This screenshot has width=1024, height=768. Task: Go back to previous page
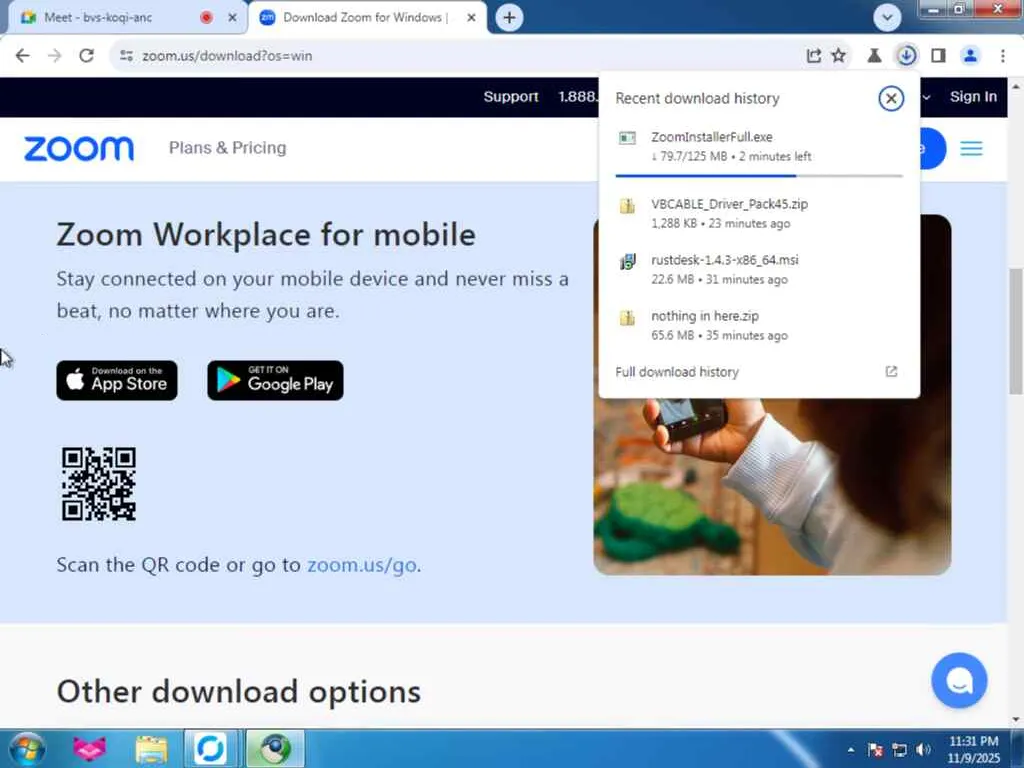coord(22,56)
